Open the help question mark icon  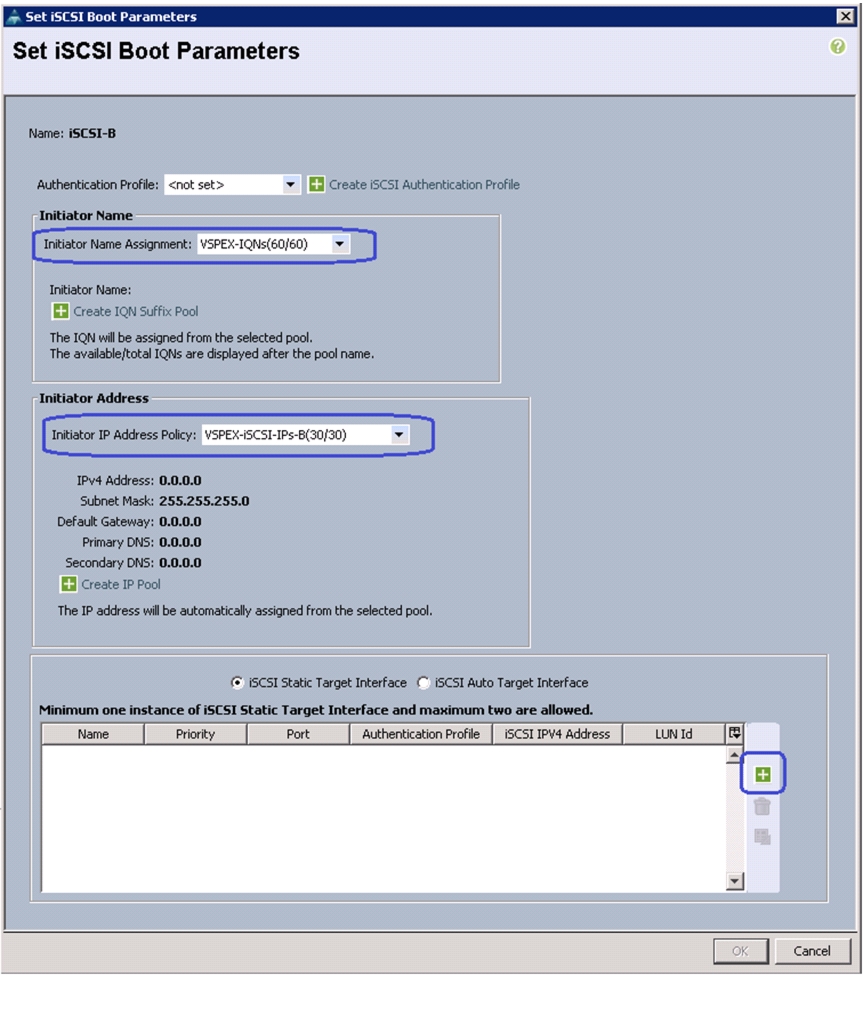[x=837, y=47]
